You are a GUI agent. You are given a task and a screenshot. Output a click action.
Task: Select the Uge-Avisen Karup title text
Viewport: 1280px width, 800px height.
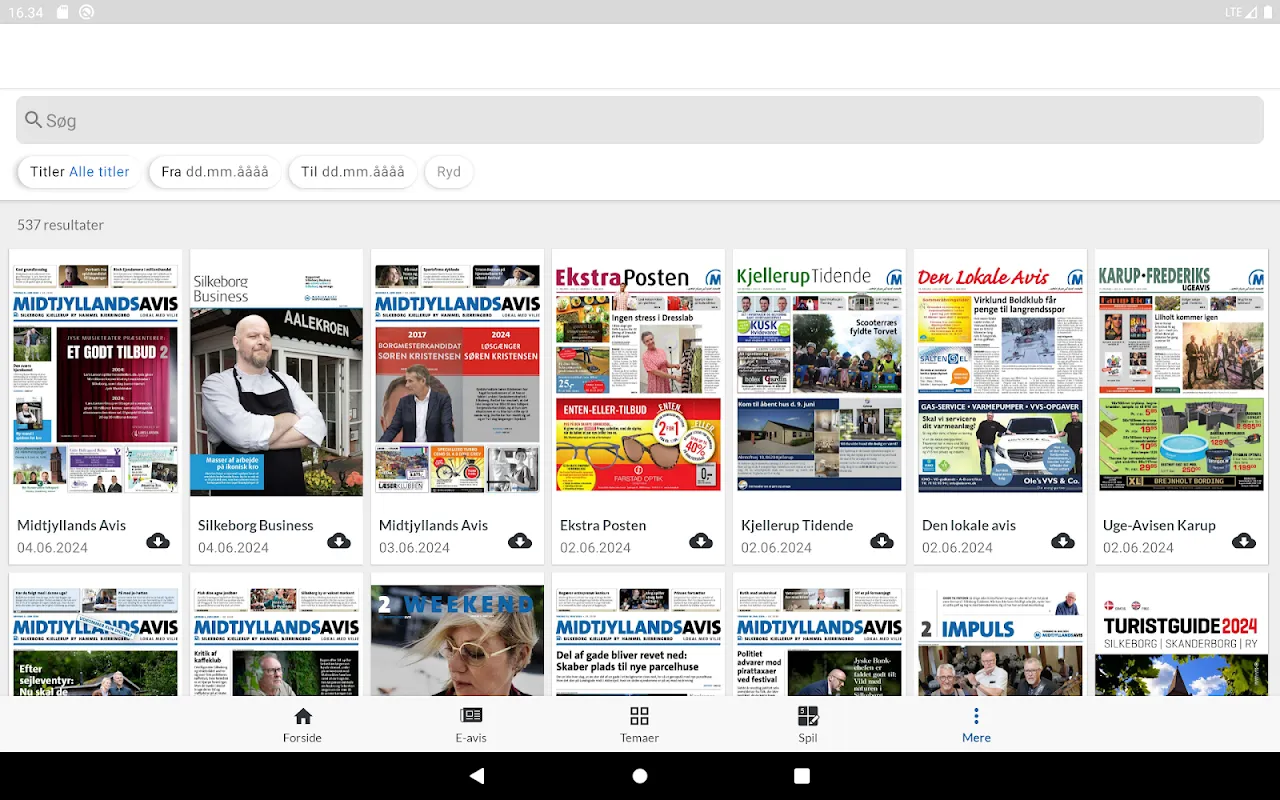click(1159, 525)
